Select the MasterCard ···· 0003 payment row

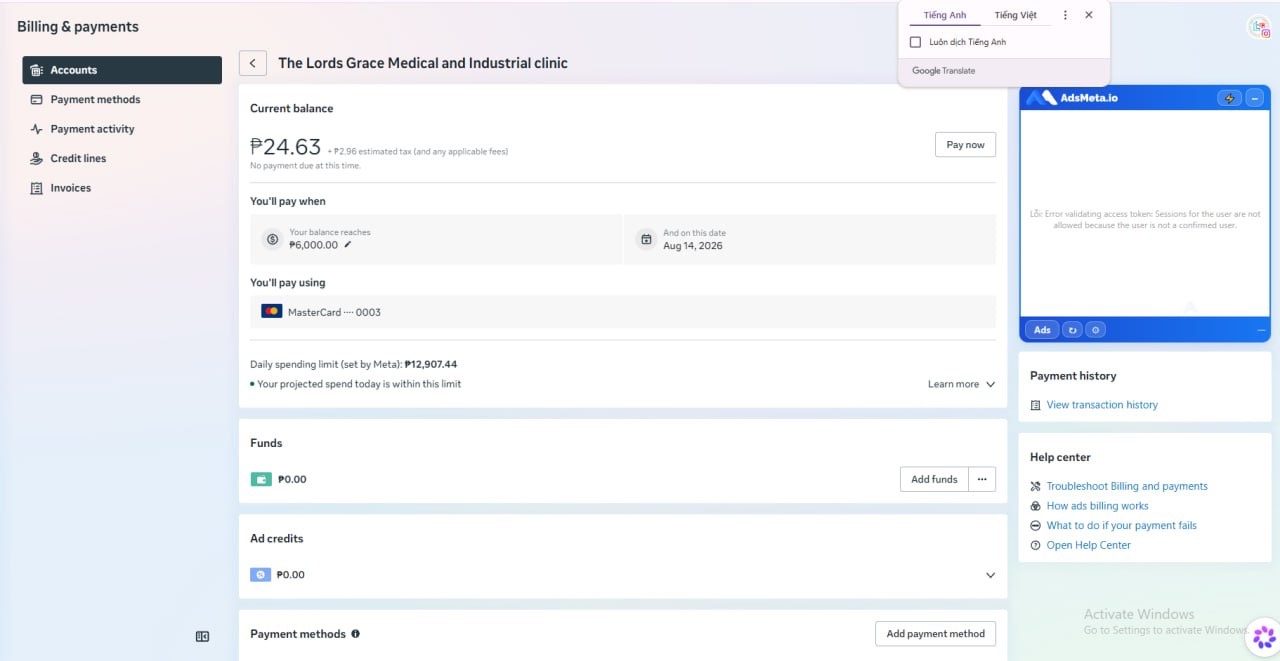coord(622,312)
